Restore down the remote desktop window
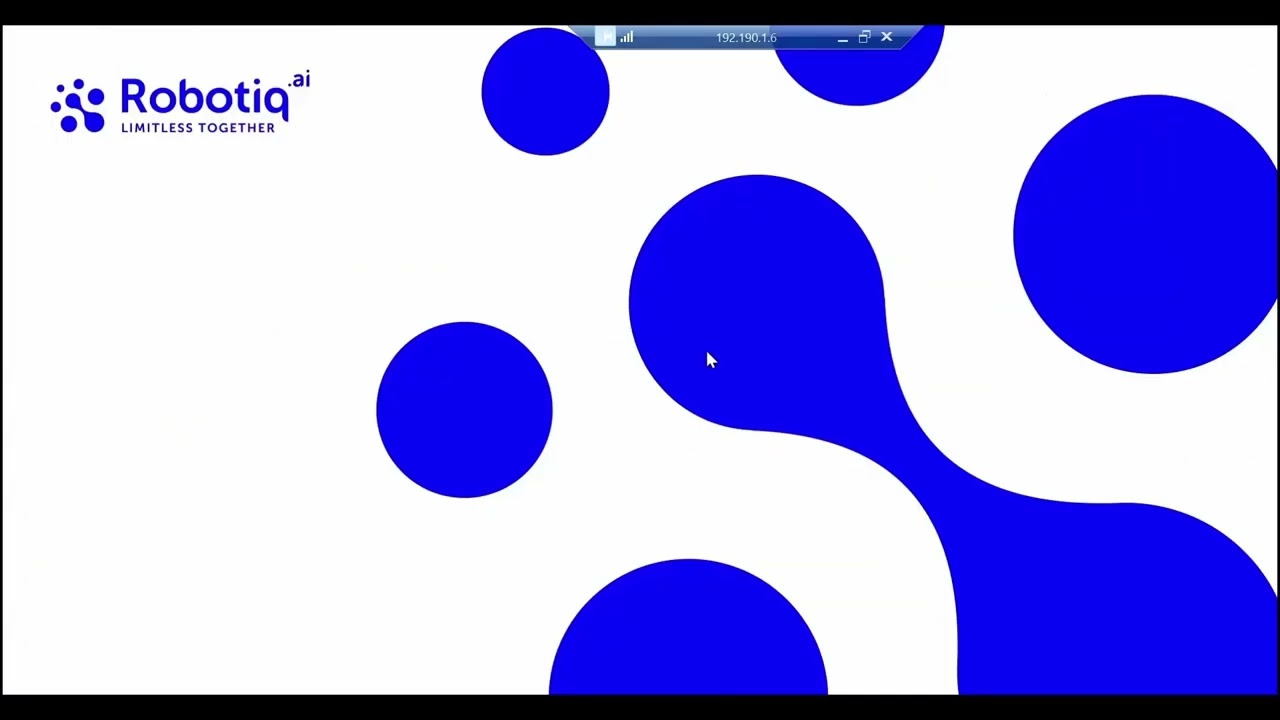Viewport: 1280px width, 720px height. coord(865,37)
